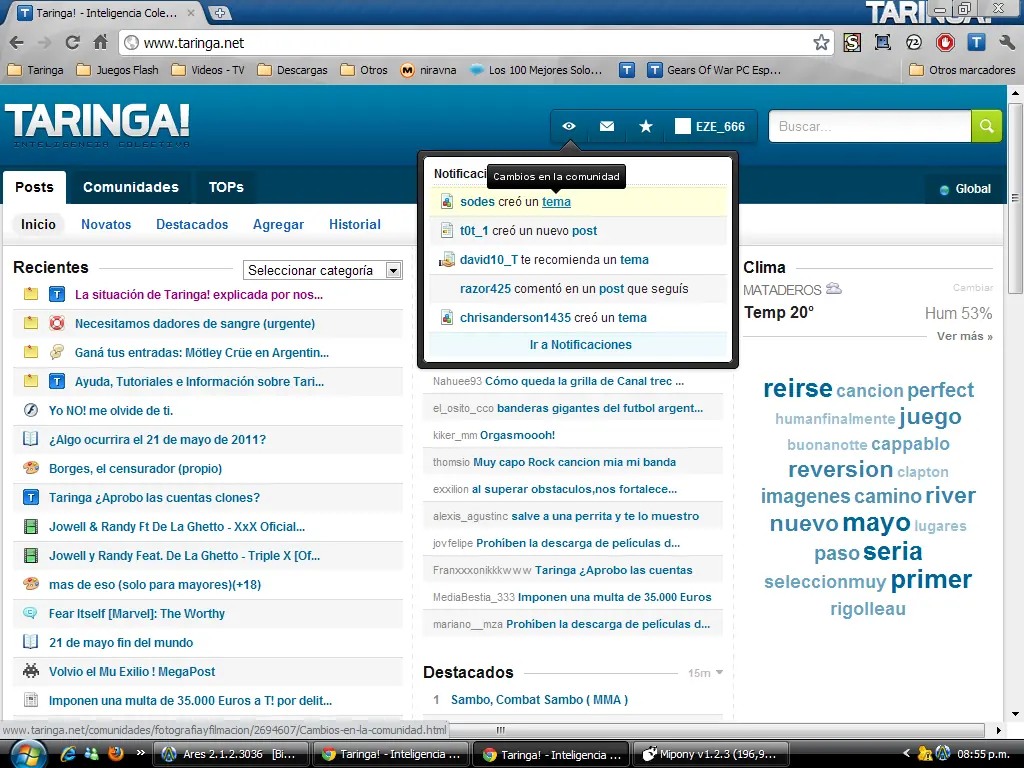
Task: Launch Internet Explorer from quick launch
Action: (68, 754)
